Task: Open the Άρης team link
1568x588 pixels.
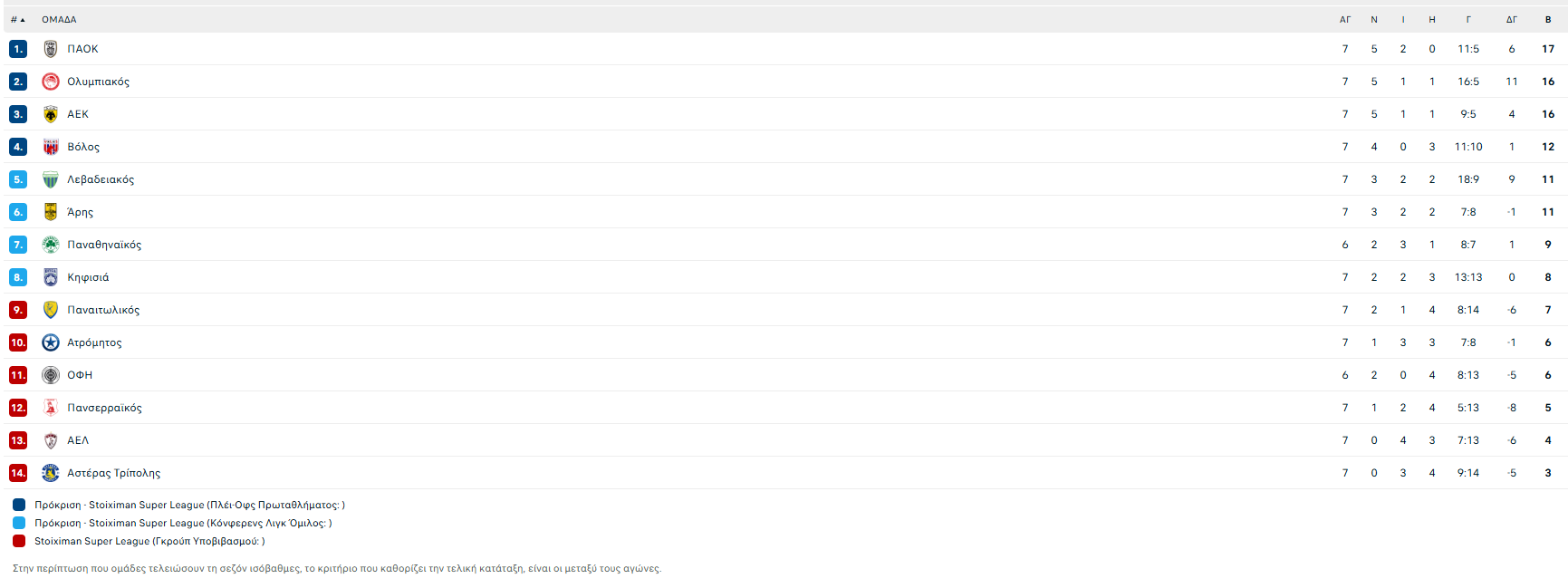Action: tap(80, 212)
